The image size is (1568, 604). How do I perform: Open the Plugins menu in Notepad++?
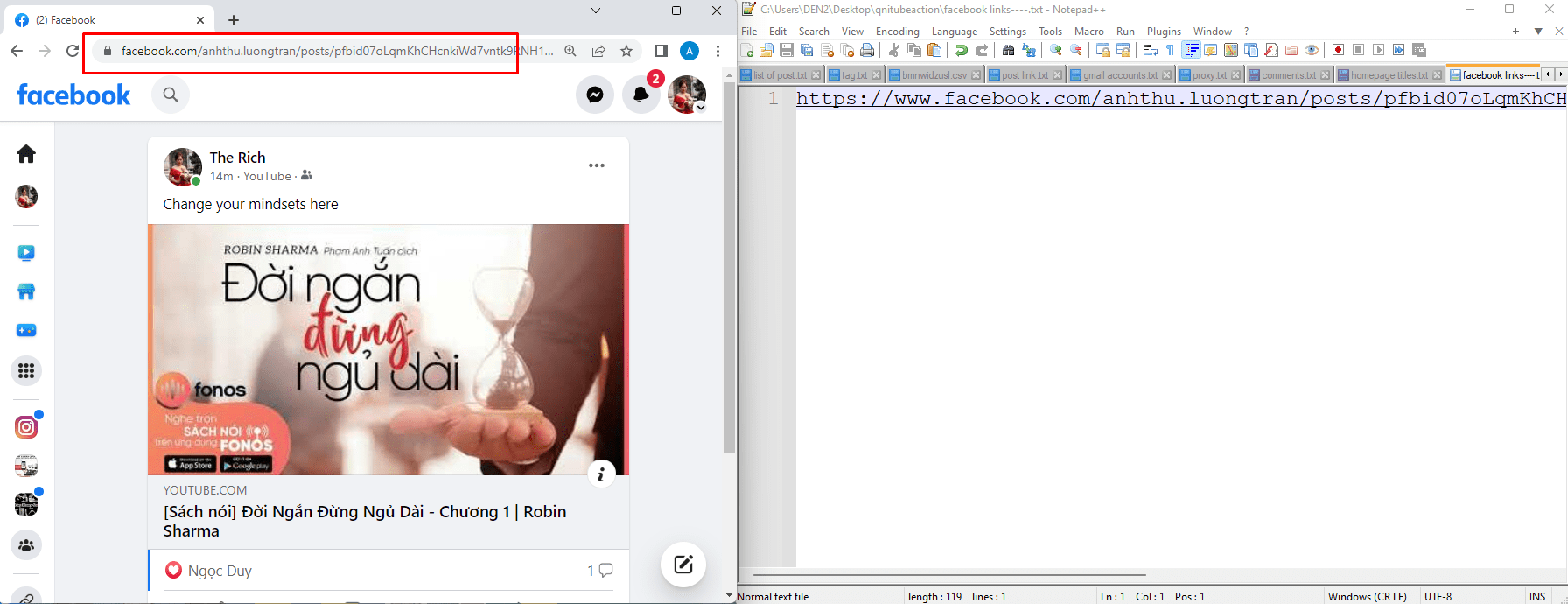1164,32
